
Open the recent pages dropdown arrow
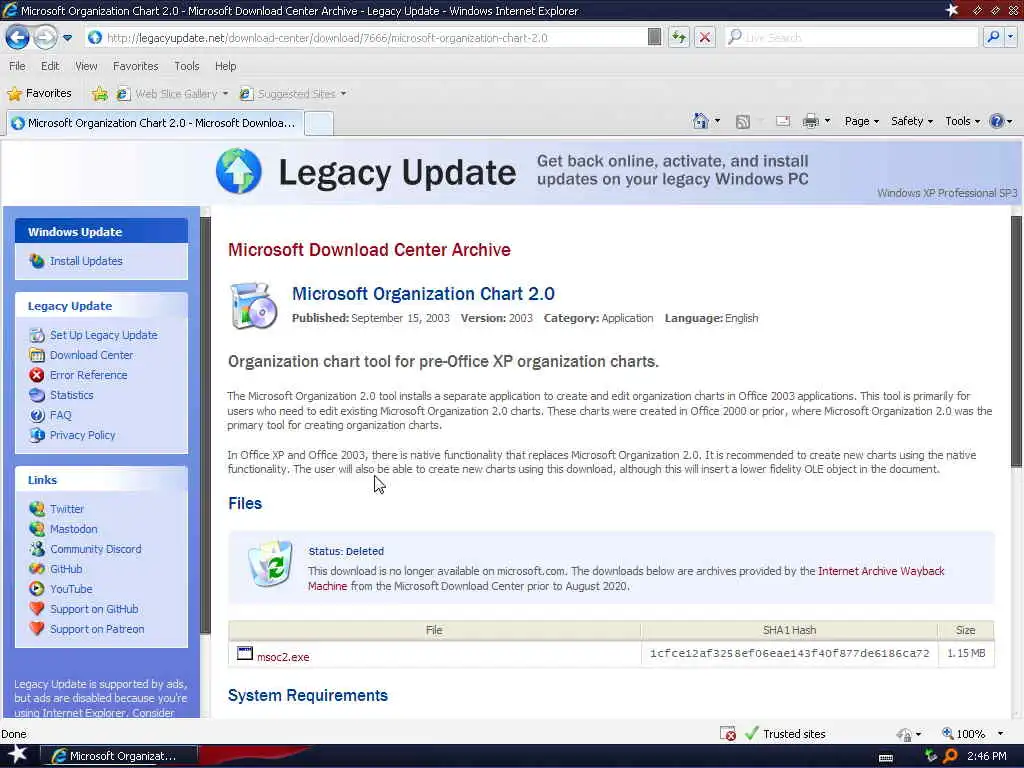point(67,38)
